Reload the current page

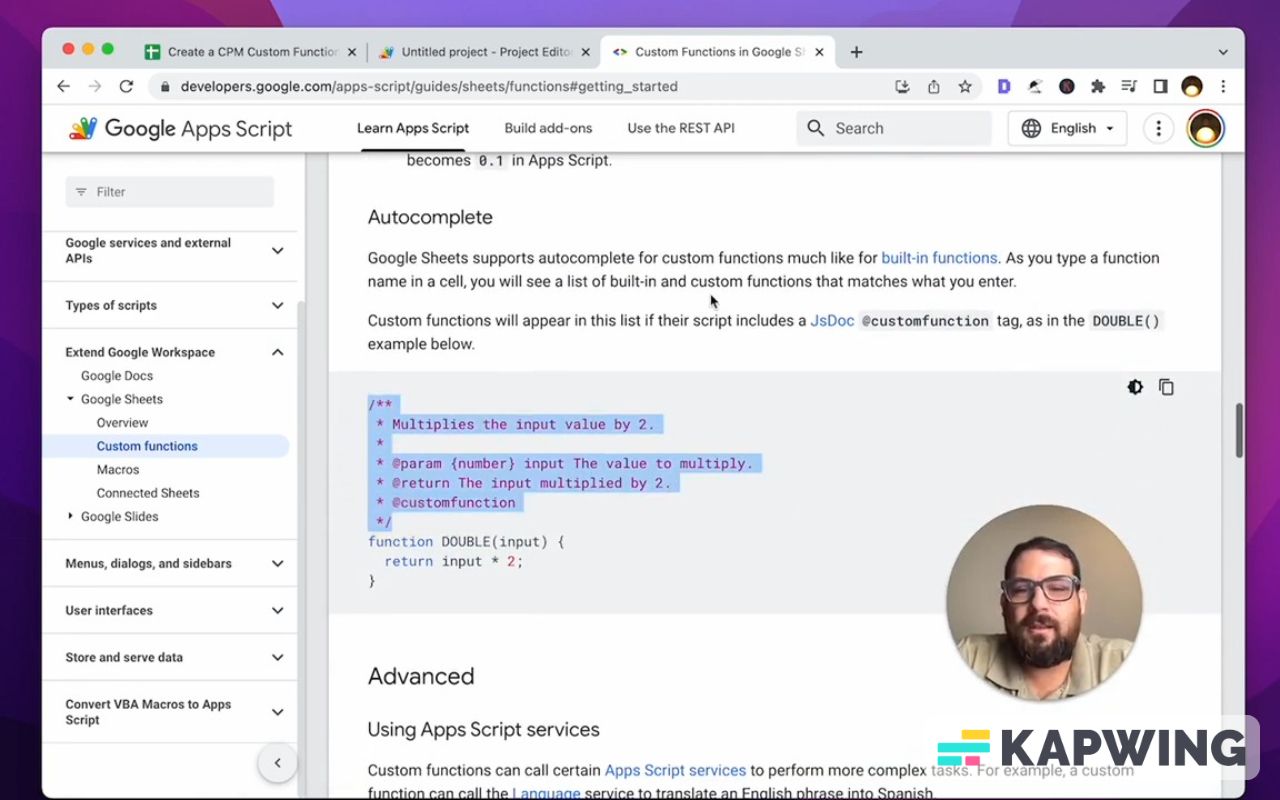[126, 86]
